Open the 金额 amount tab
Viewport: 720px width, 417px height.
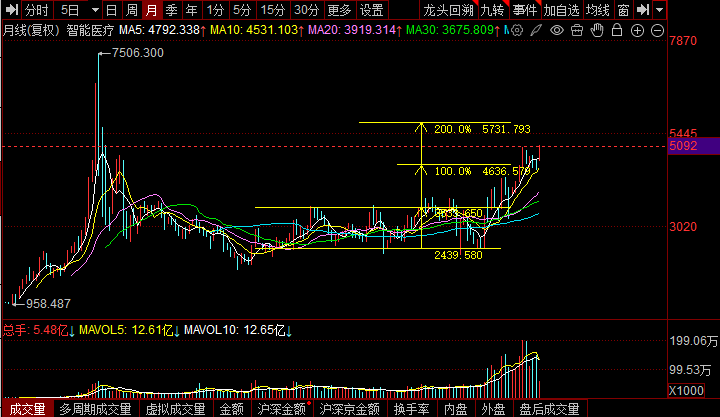231,409
